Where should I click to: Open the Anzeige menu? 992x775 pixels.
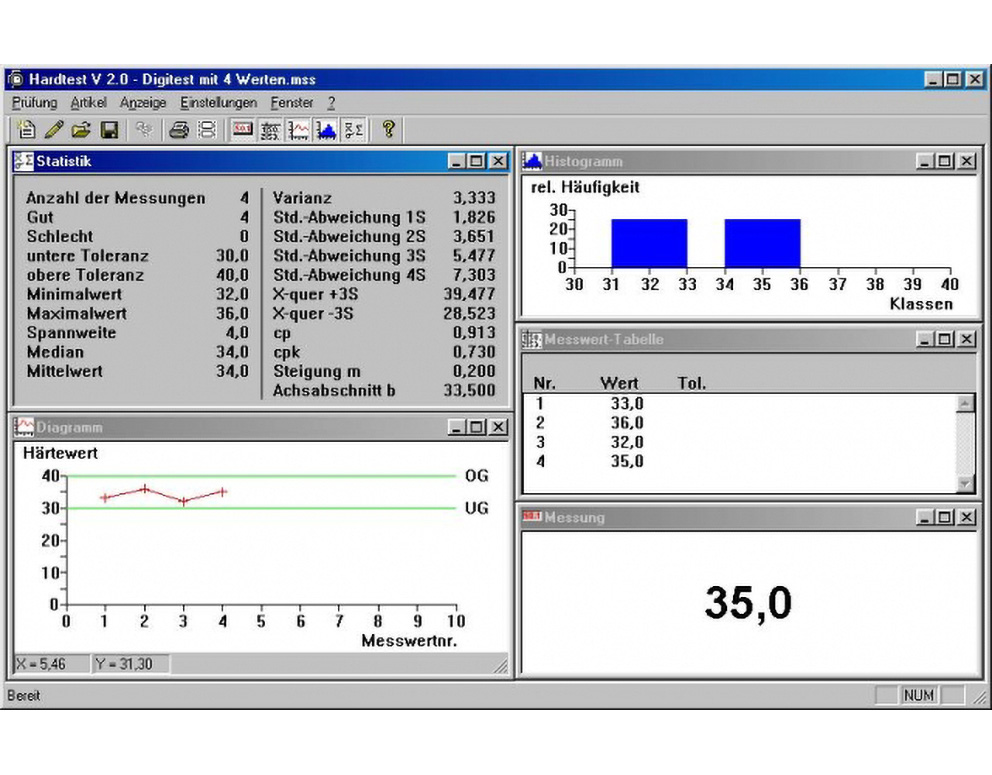coord(143,102)
